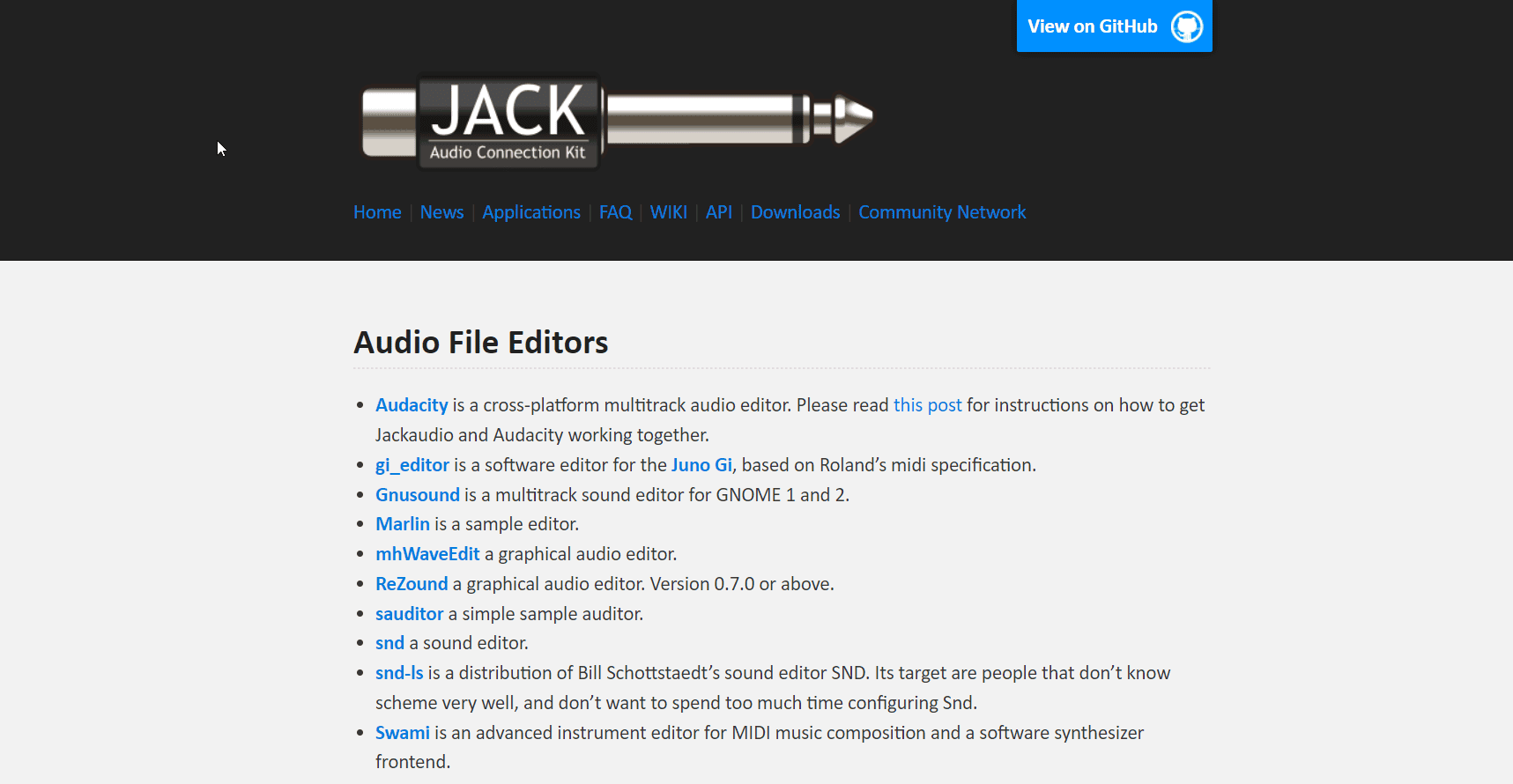This screenshot has width=1513, height=784.
Task: Open the Community Network link
Action: (942, 212)
